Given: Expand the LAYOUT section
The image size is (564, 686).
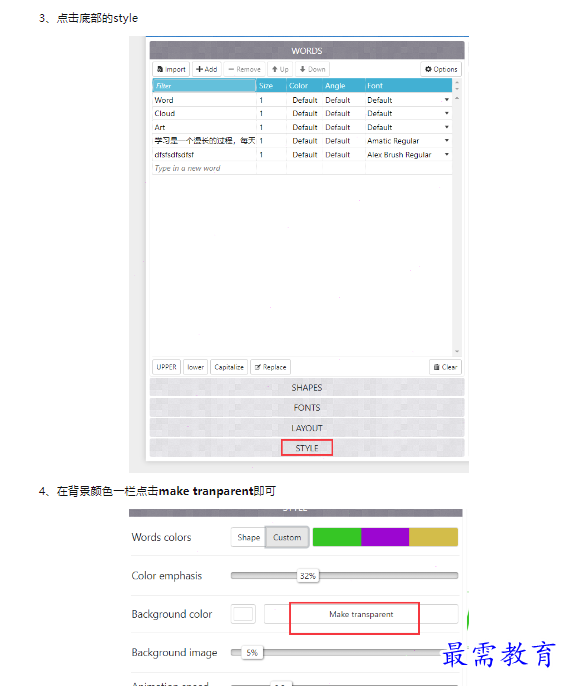Looking at the screenshot, I should click(x=307, y=428).
